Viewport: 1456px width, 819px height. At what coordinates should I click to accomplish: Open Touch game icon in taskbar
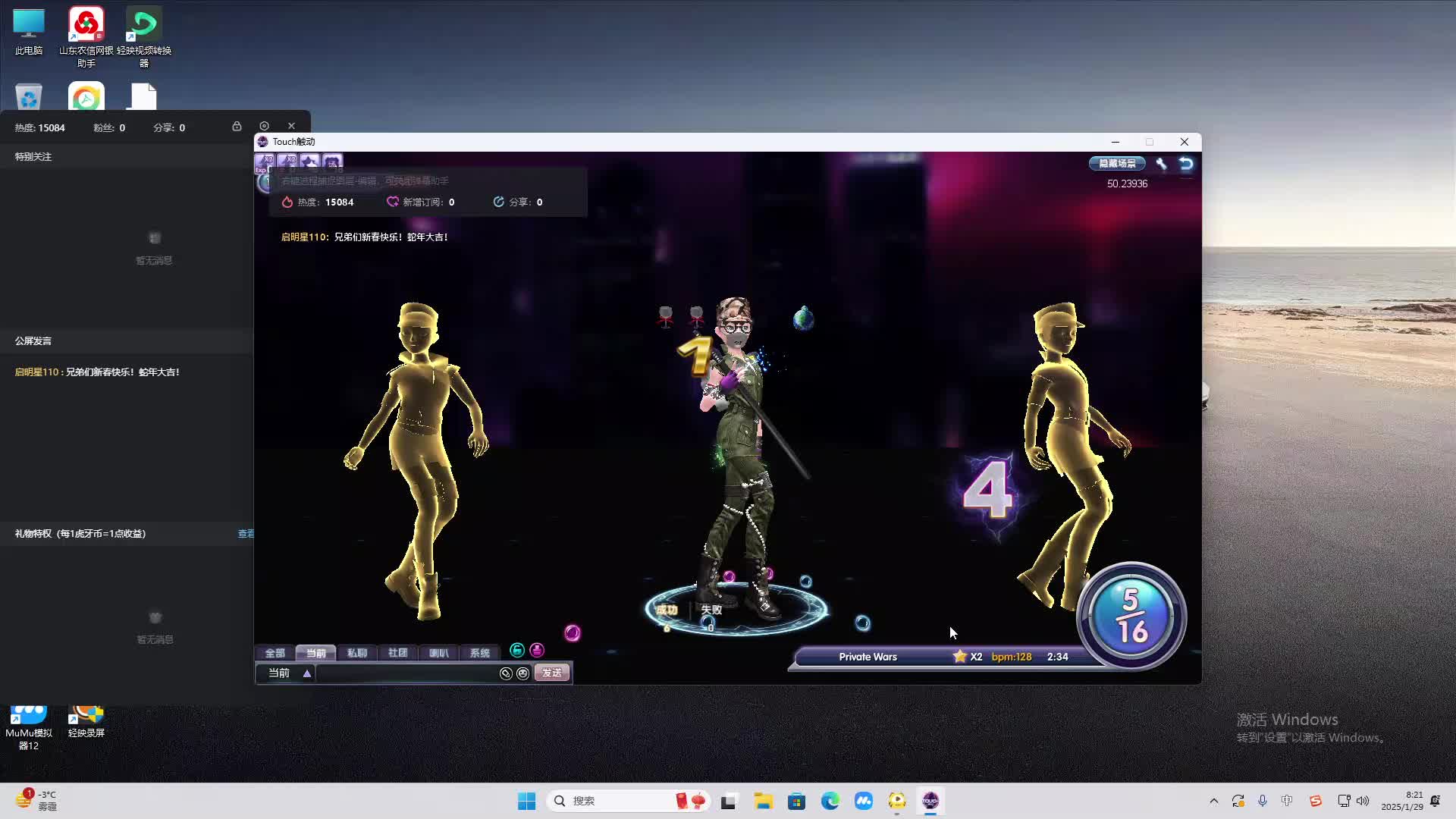(930, 801)
